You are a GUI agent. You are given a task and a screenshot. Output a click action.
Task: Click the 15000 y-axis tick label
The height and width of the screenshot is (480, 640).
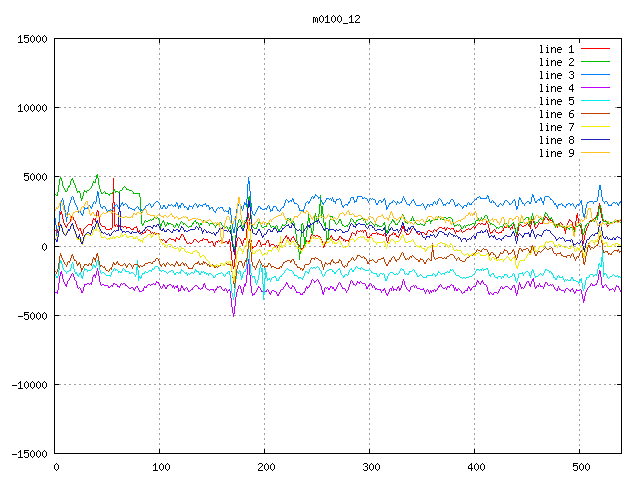pos(32,39)
